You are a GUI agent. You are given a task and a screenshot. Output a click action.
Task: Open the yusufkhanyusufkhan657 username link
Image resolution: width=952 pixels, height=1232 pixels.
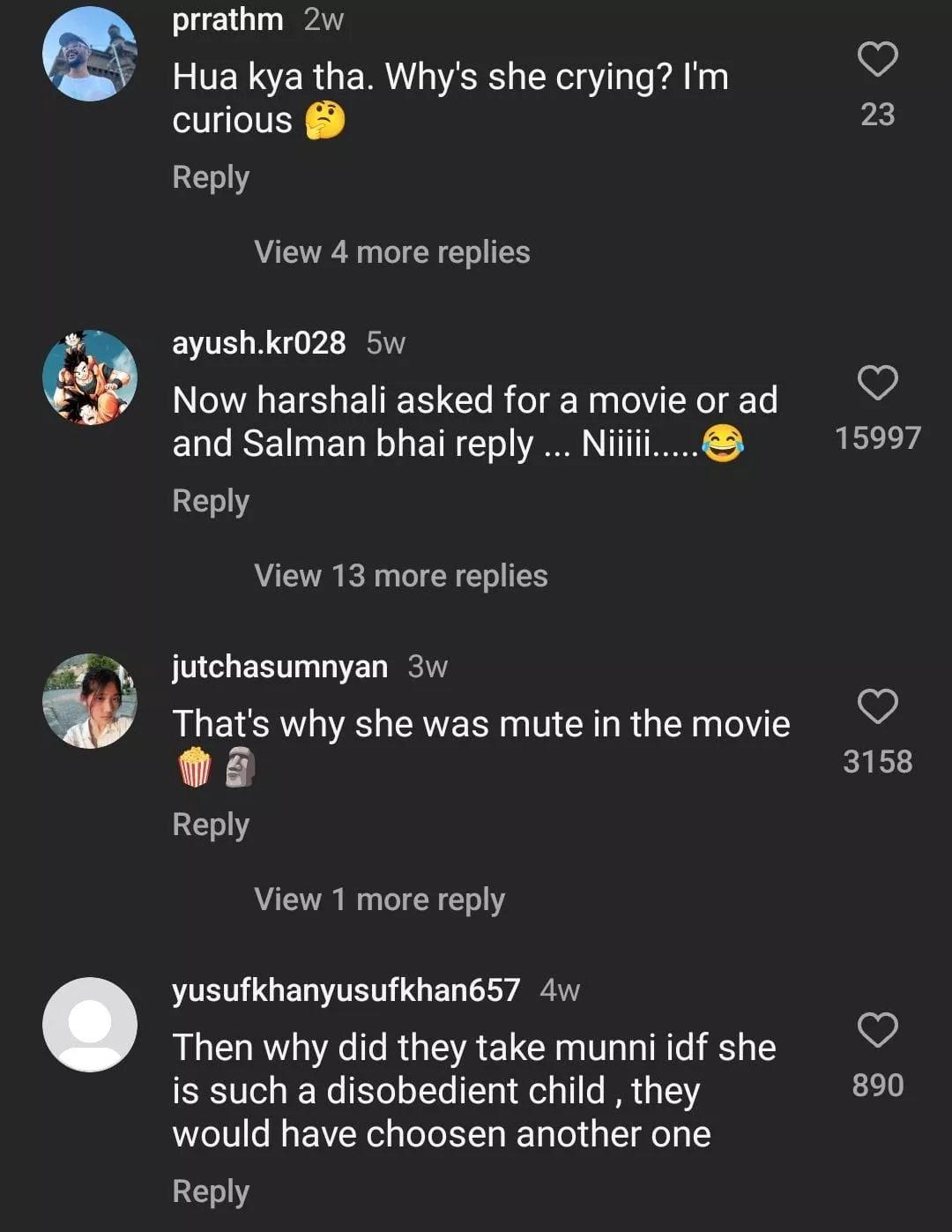point(346,990)
